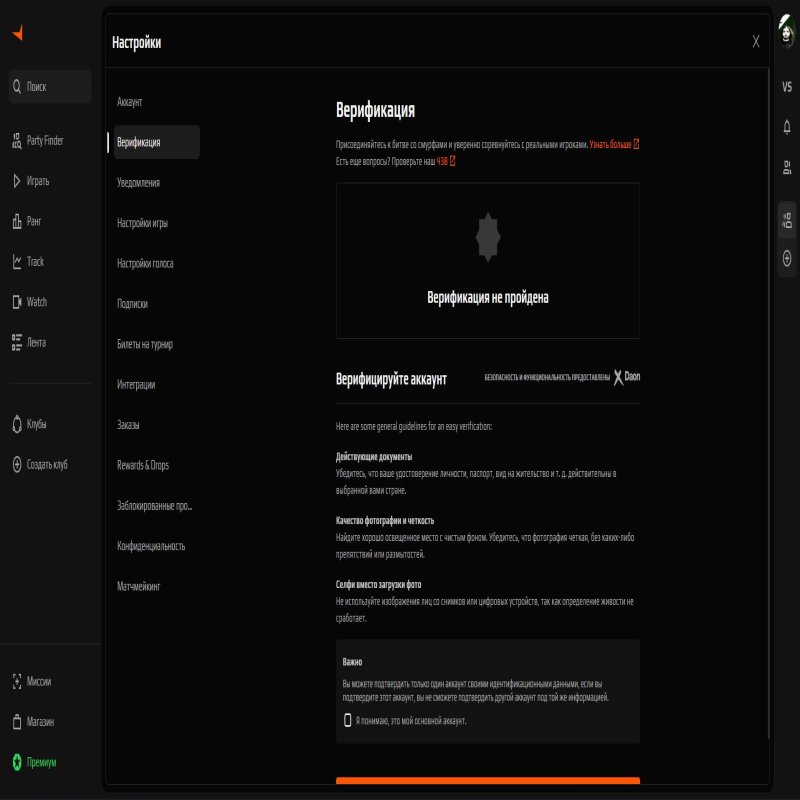This screenshot has width=800, height=800.
Task: Click the search field in the sidebar
Action: [49, 87]
